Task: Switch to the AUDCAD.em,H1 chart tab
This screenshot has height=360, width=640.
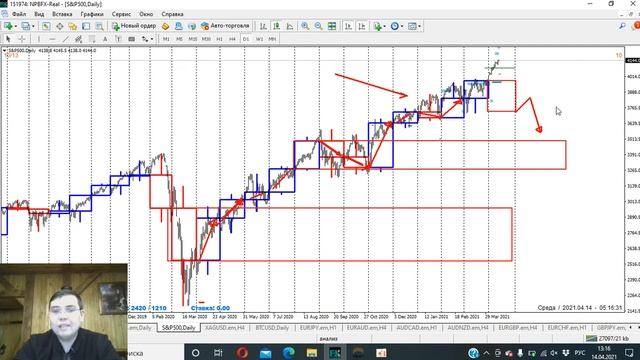Action: pos(416,328)
